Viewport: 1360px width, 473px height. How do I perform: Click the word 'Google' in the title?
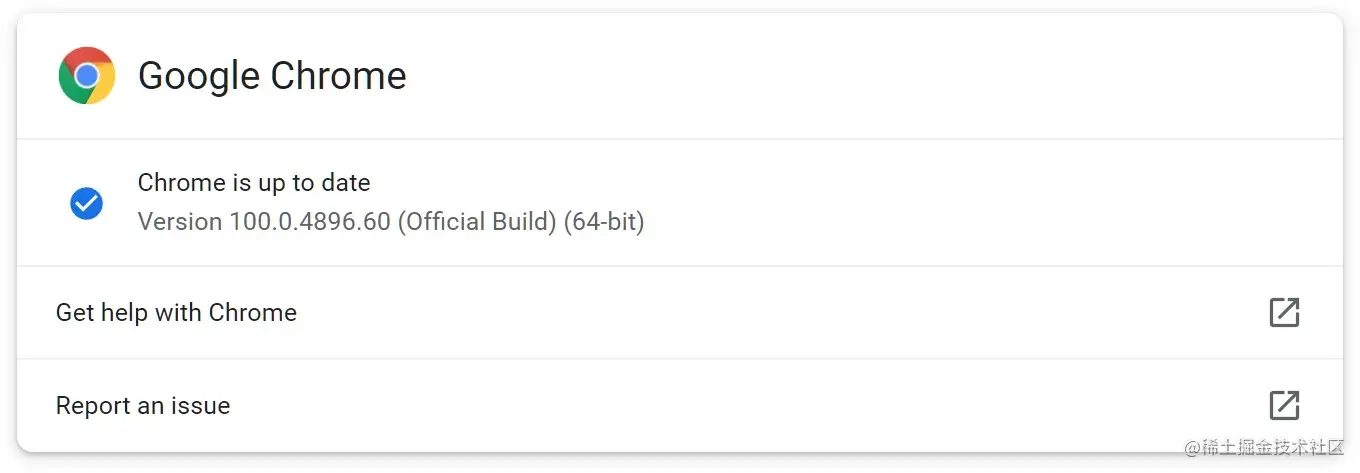click(199, 76)
